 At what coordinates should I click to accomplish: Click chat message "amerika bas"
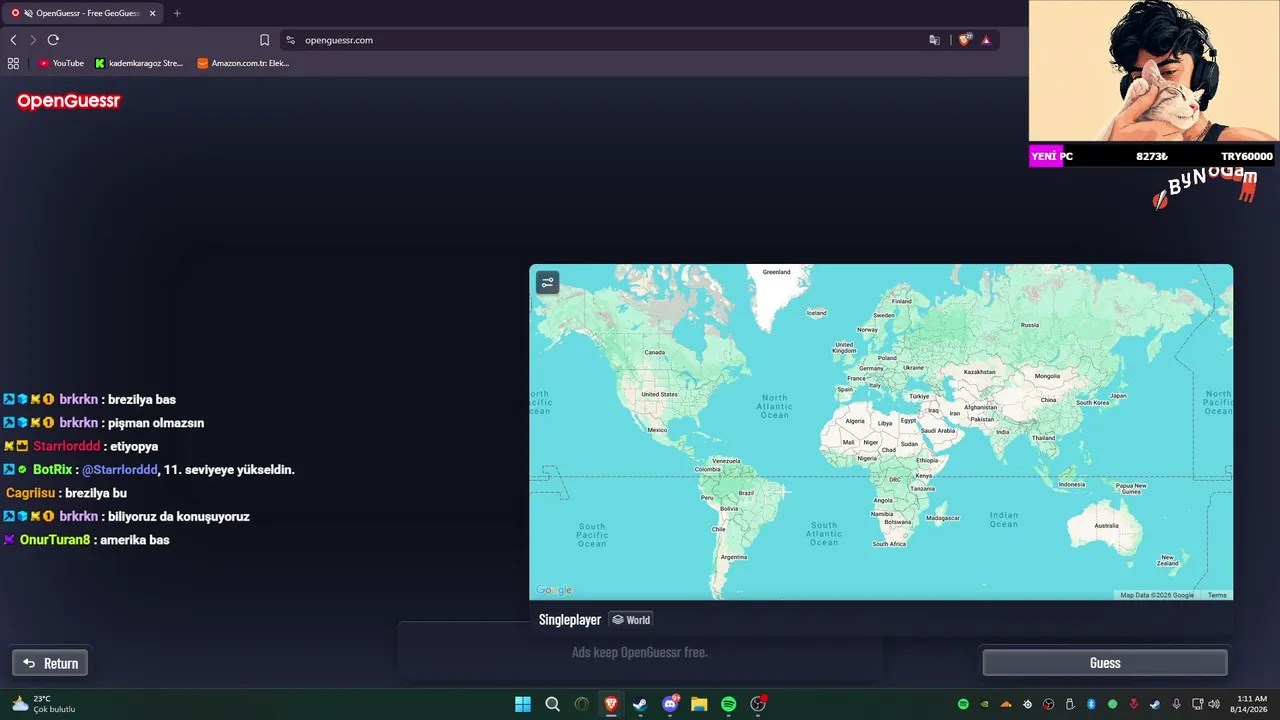(134, 540)
